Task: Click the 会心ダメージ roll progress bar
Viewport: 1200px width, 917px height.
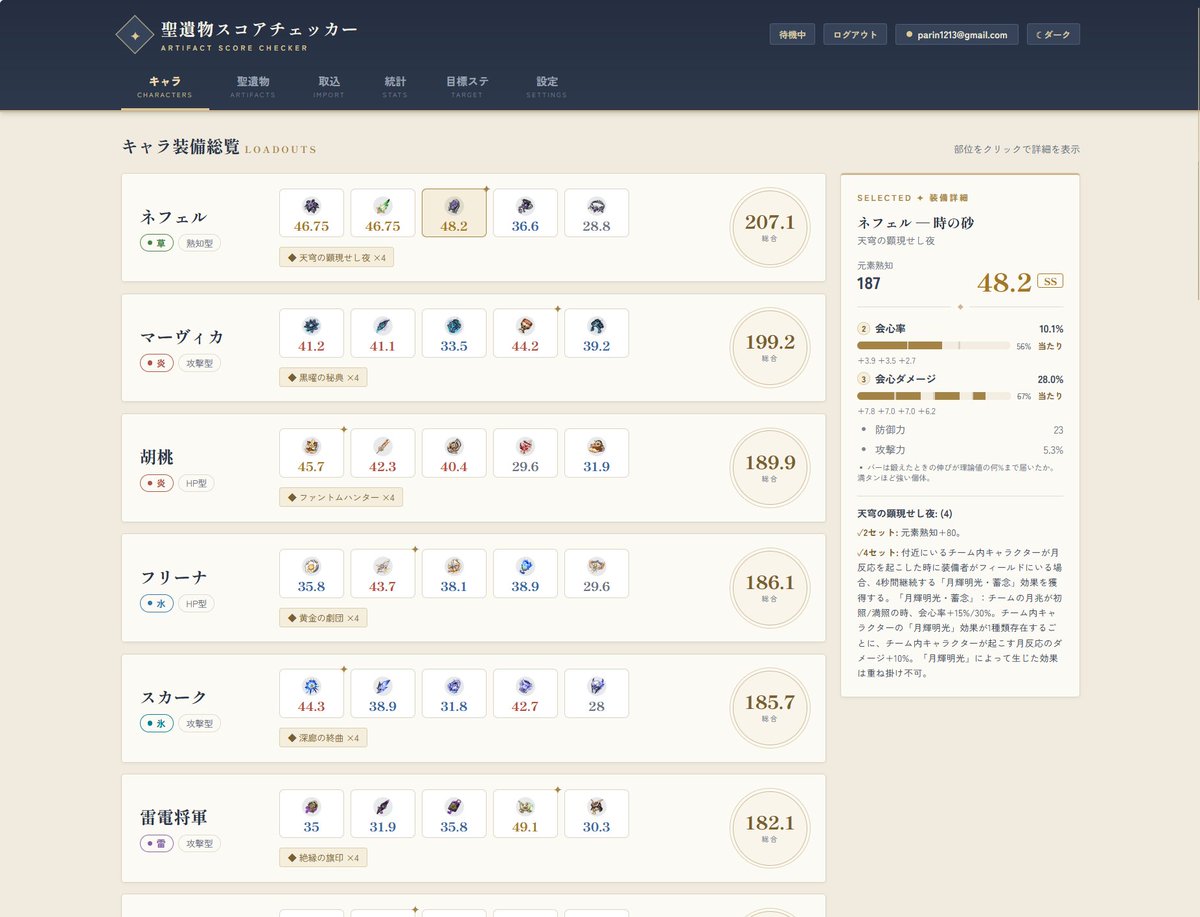Action: 933,396
